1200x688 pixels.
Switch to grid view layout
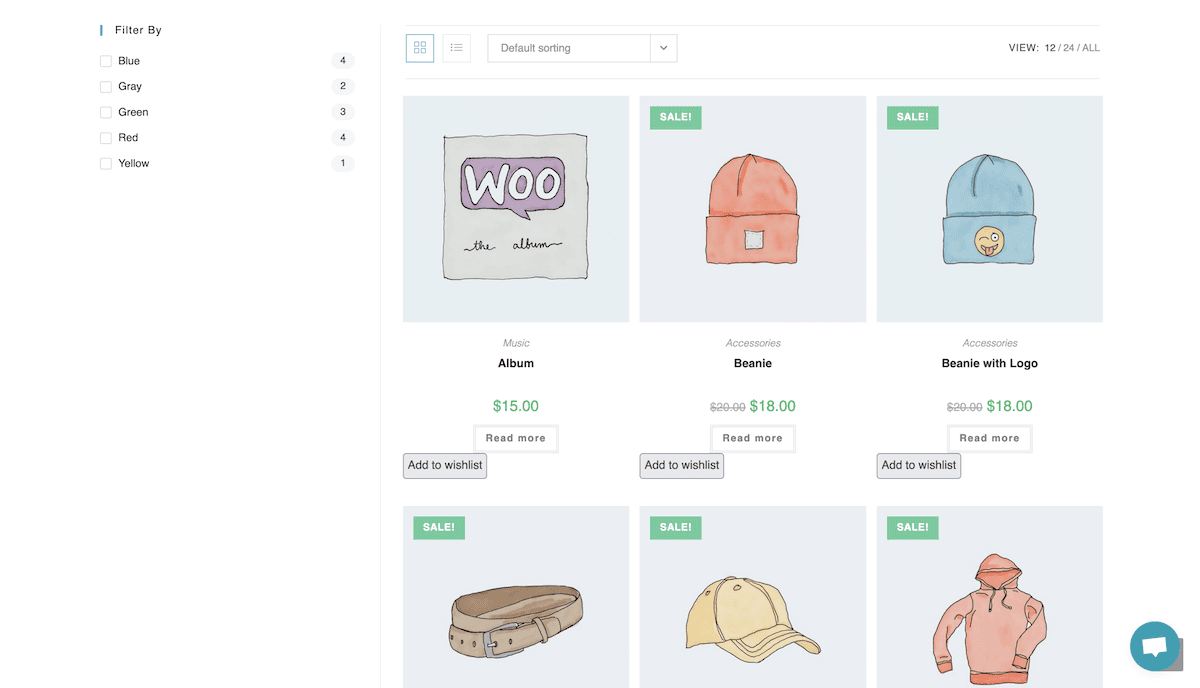[x=420, y=48]
